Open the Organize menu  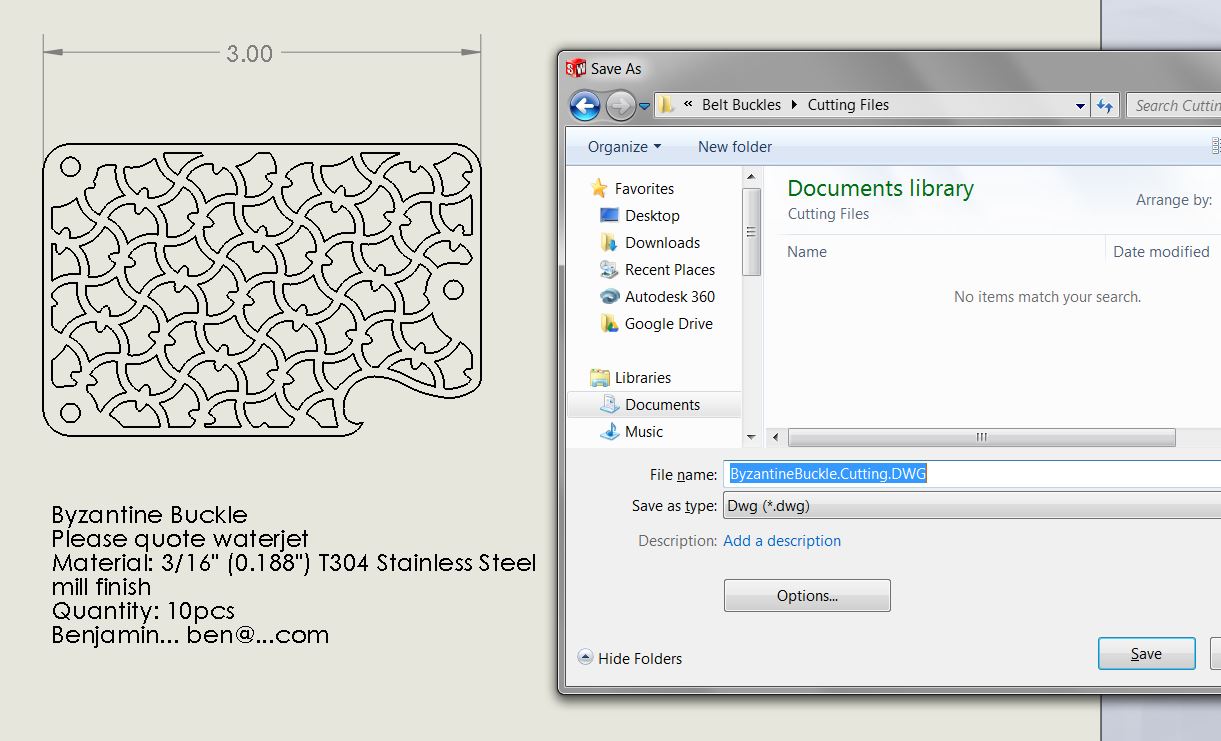(624, 147)
